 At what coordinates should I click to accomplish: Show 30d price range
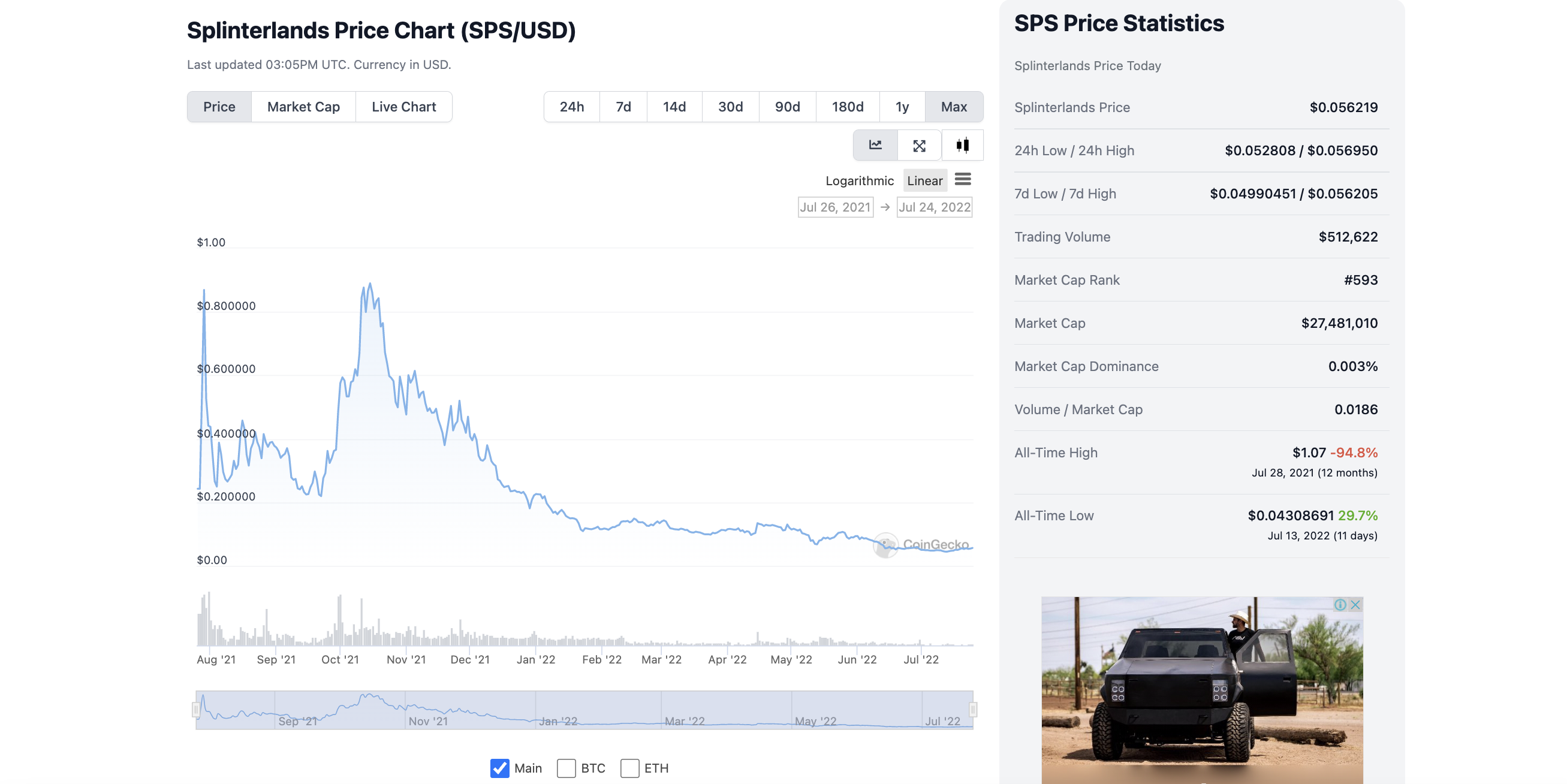tap(730, 107)
